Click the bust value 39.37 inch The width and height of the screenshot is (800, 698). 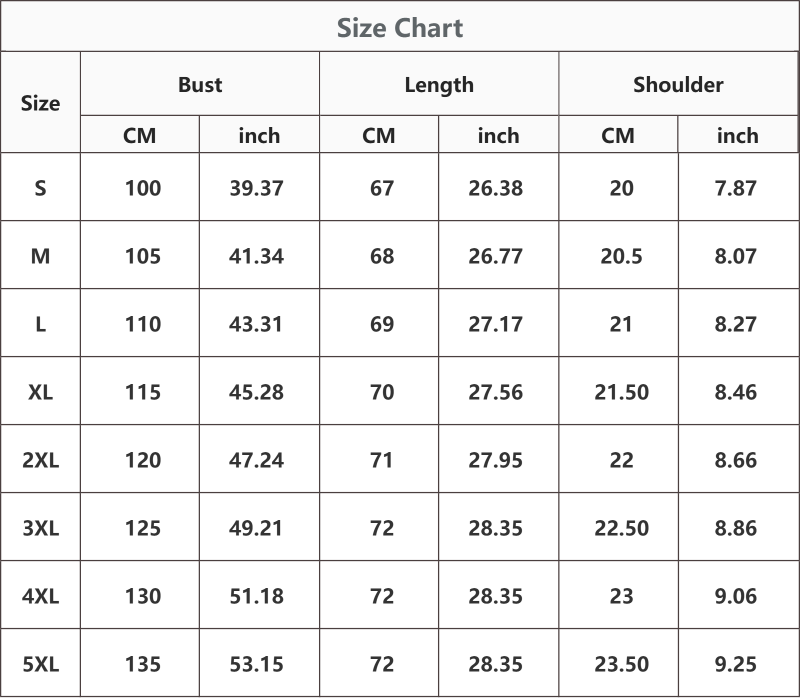tap(256, 188)
